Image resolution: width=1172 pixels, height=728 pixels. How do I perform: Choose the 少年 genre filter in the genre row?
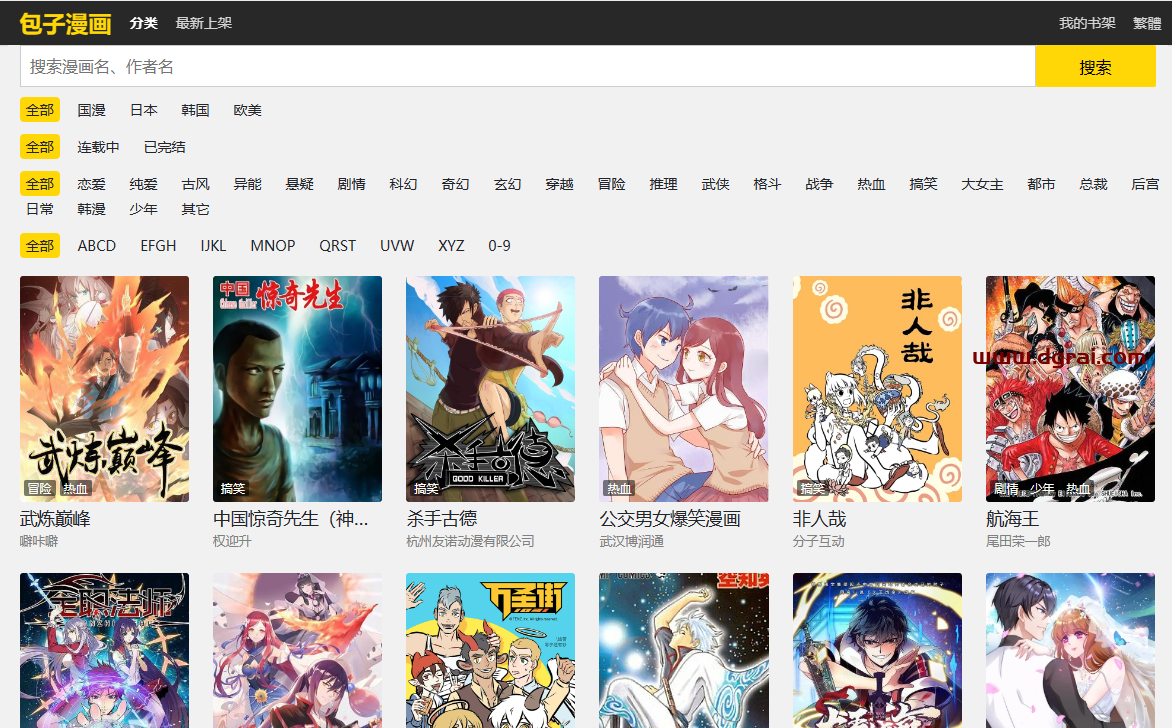144,209
